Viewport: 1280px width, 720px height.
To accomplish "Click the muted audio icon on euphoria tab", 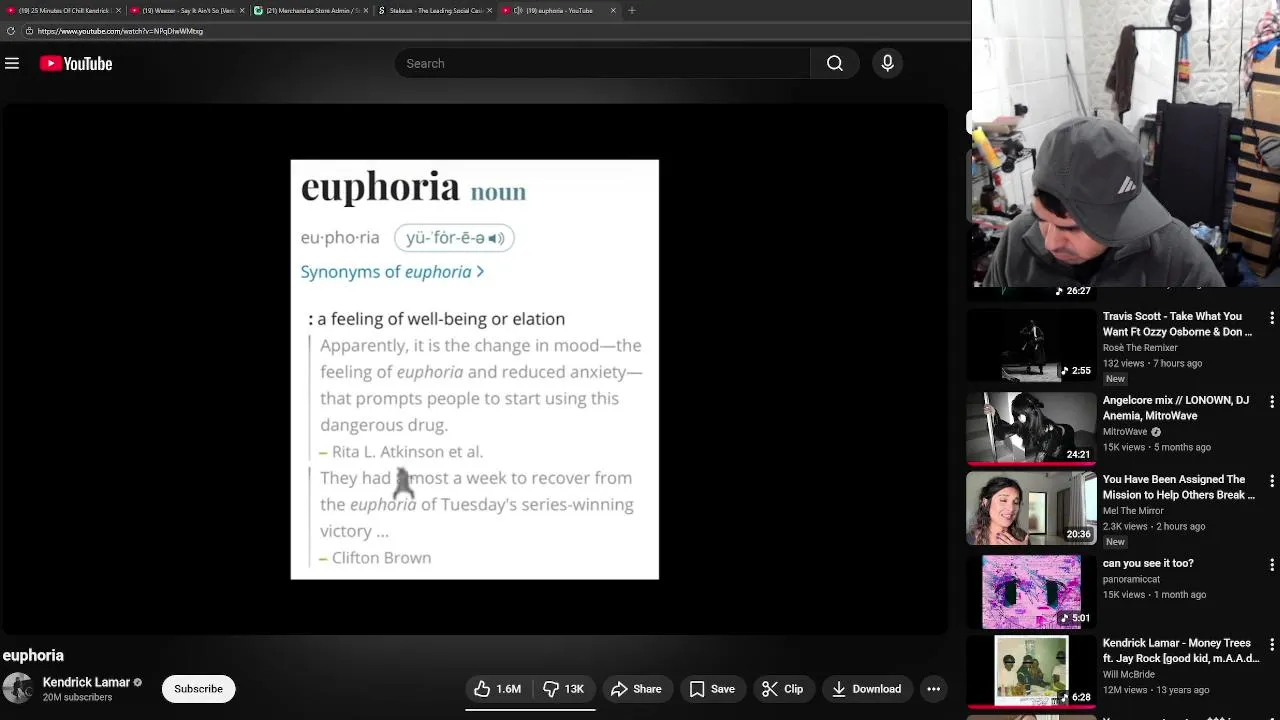I will click(519, 10).
